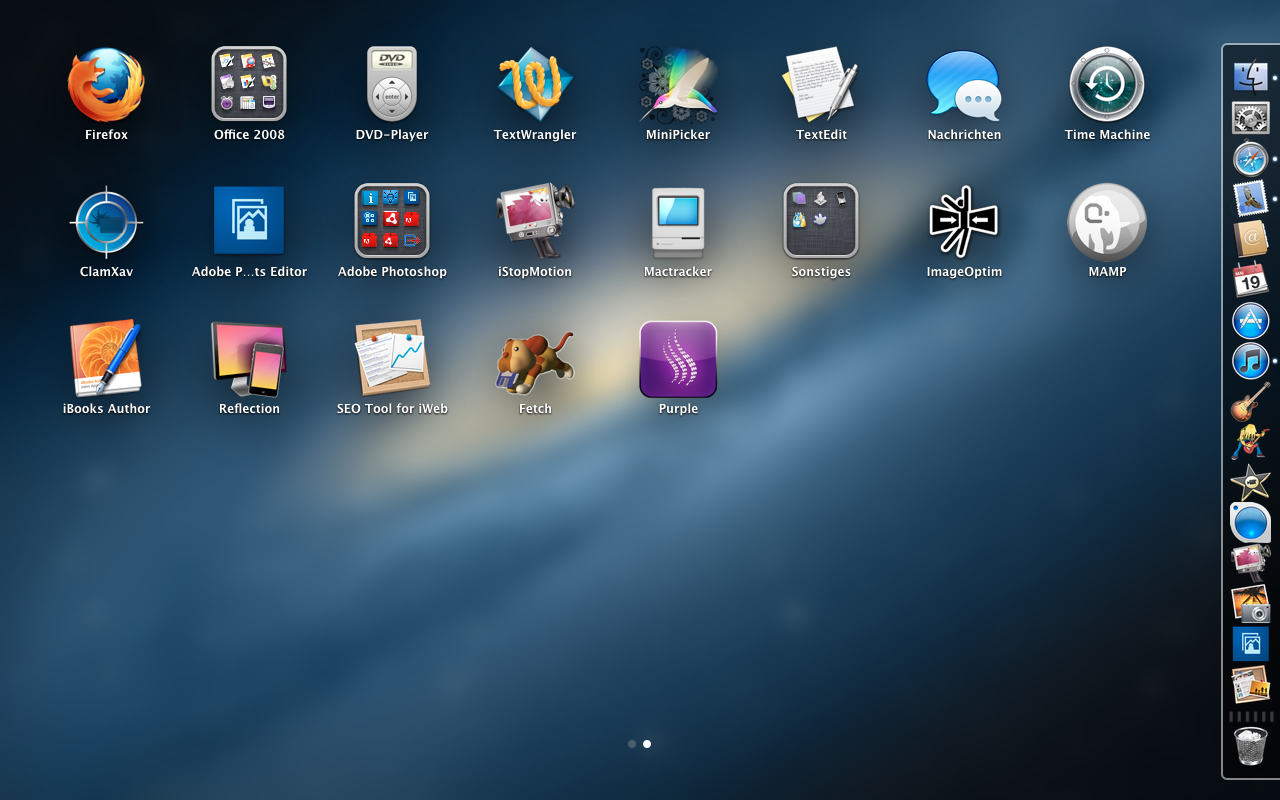The width and height of the screenshot is (1280, 800).
Task: Open TextEdit in Launchpad
Action: coord(821,85)
